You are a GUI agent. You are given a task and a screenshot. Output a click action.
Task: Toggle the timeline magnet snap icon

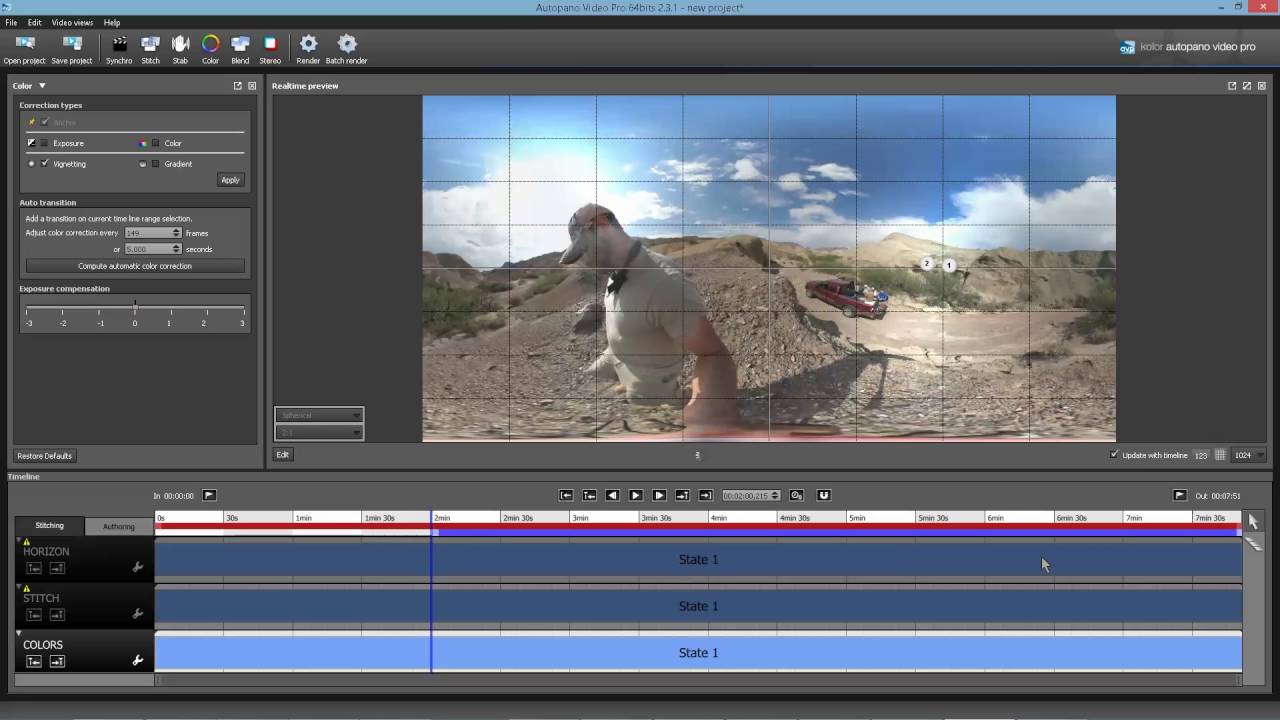[x=824, y=495]
